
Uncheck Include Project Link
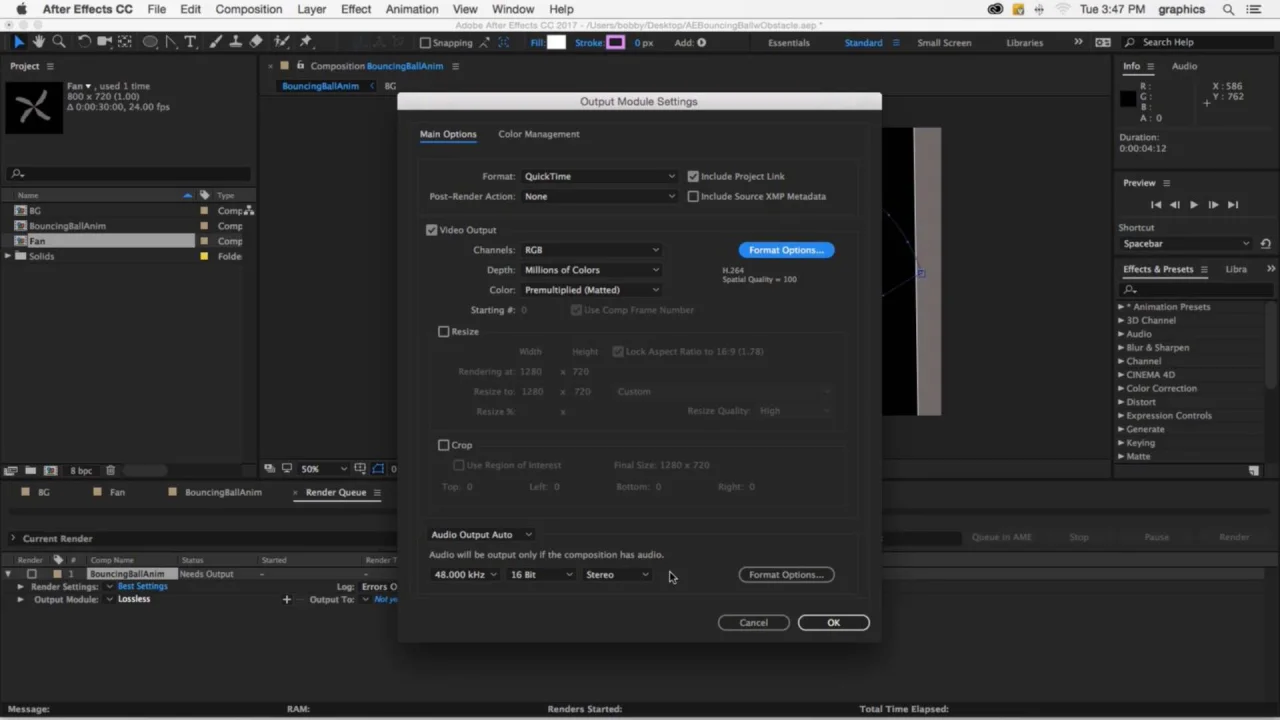click(x=693, y=176)
